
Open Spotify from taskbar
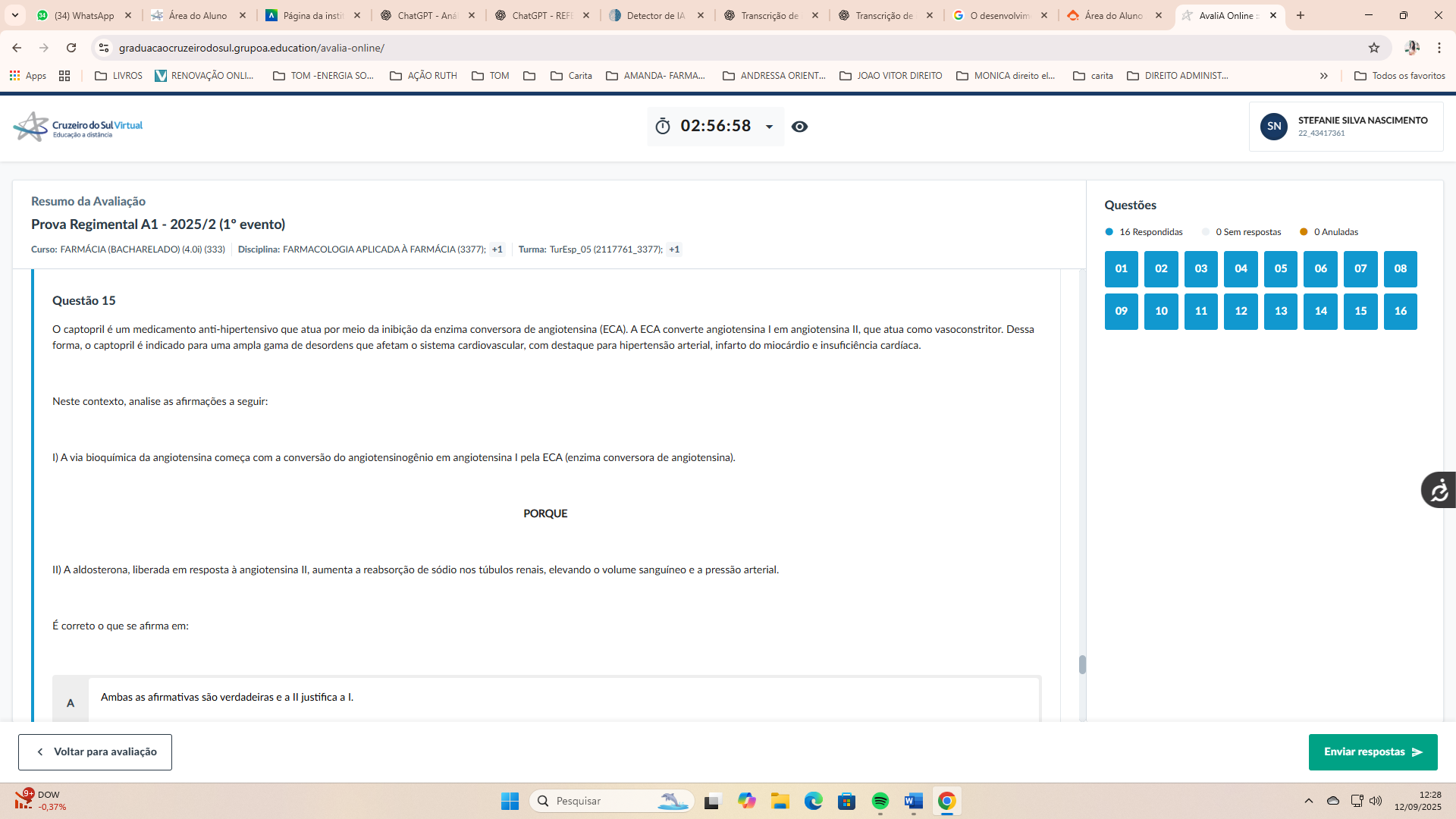880,801
